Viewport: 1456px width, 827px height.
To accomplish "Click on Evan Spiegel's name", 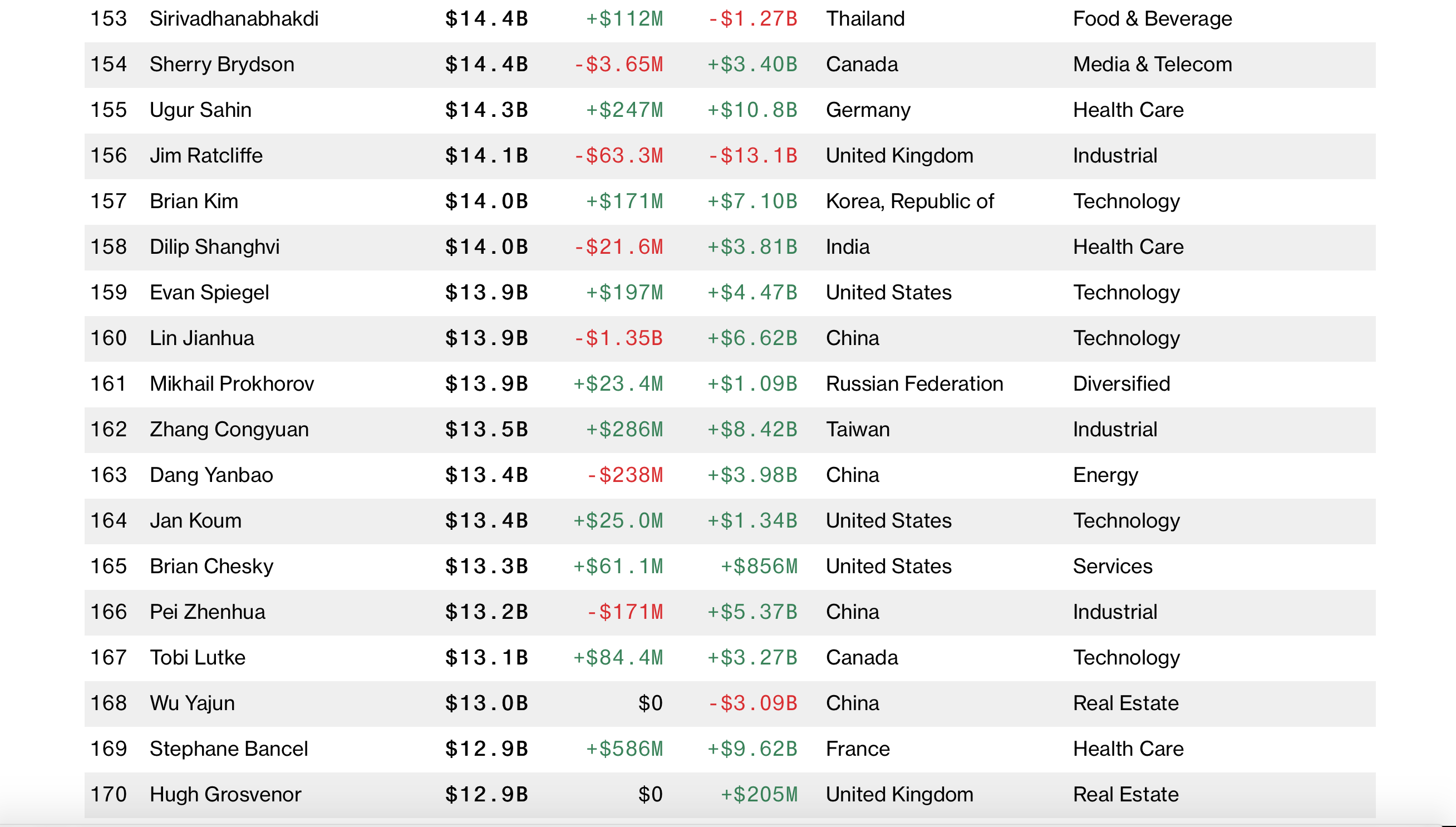I will (209, 293).
